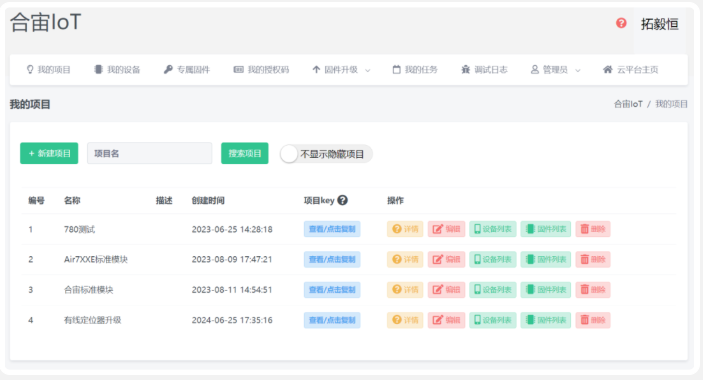Click the 新建项目 button
703x380 pixels.
(x=49, y=153)
